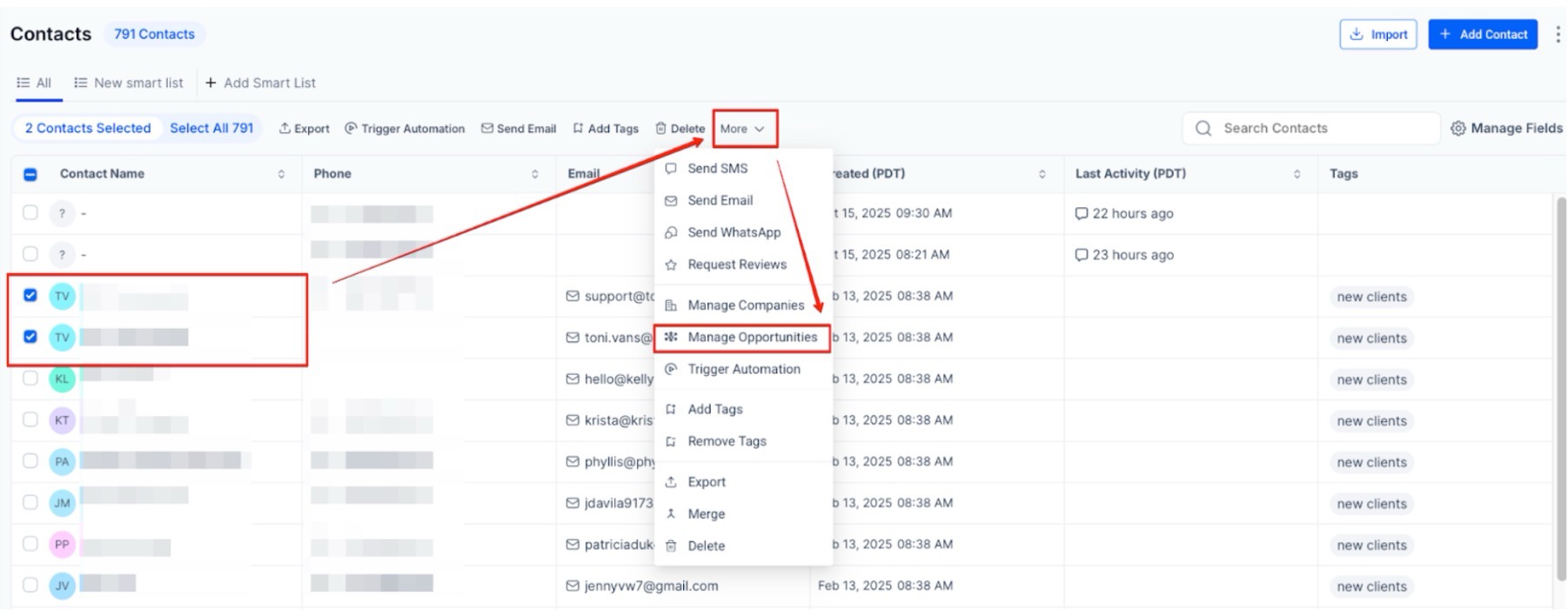
Task: Choose Manage Opportunities from the menu
Action: pyautogui.click(x=752, y=338)
